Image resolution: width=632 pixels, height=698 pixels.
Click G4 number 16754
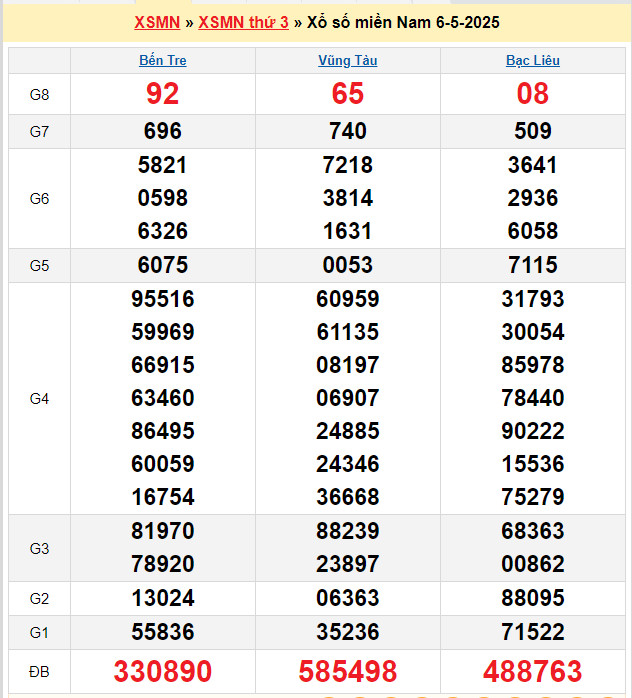[x=163, y=497]
